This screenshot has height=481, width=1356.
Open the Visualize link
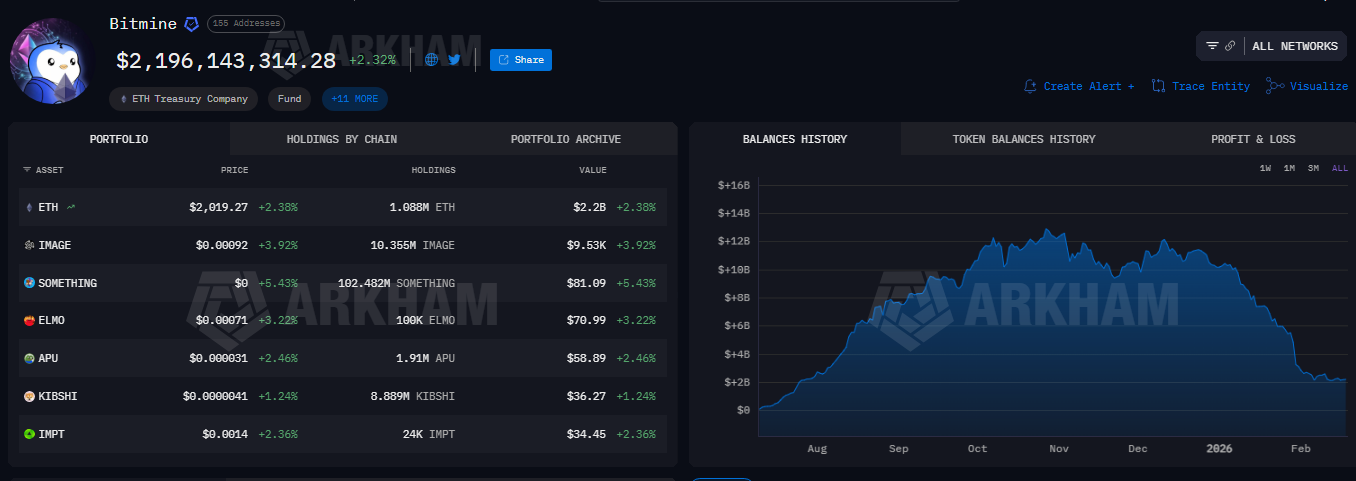1319,86
